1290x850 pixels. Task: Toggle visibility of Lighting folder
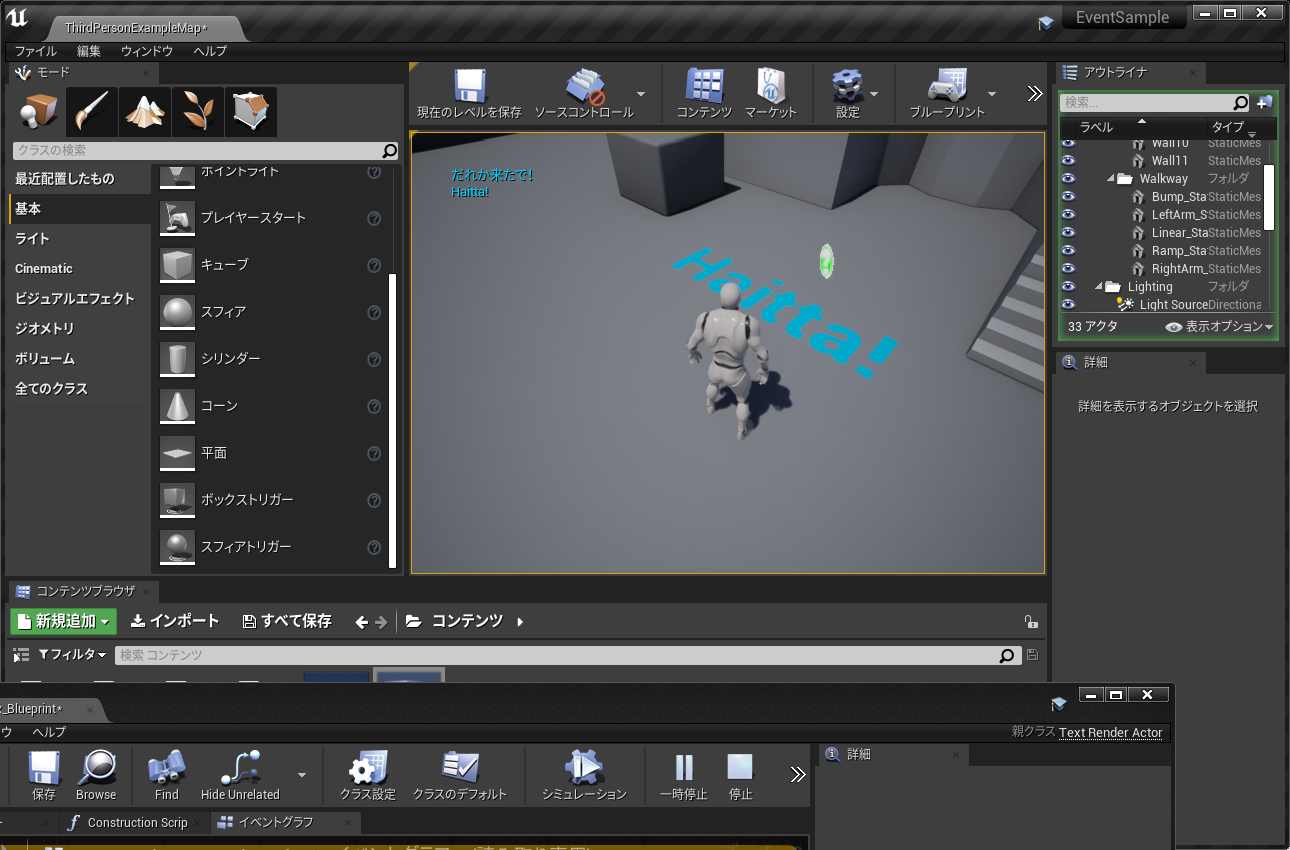[1068, 287]
